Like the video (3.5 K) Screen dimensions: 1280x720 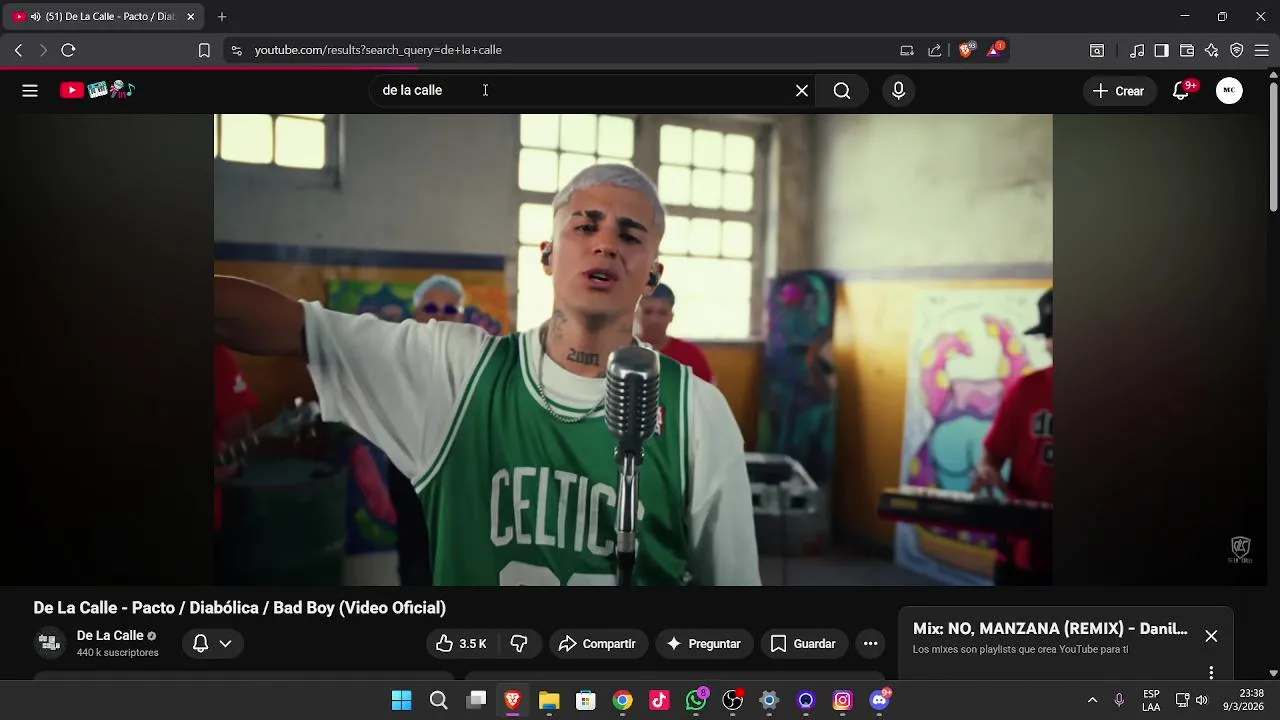point(461,644)
